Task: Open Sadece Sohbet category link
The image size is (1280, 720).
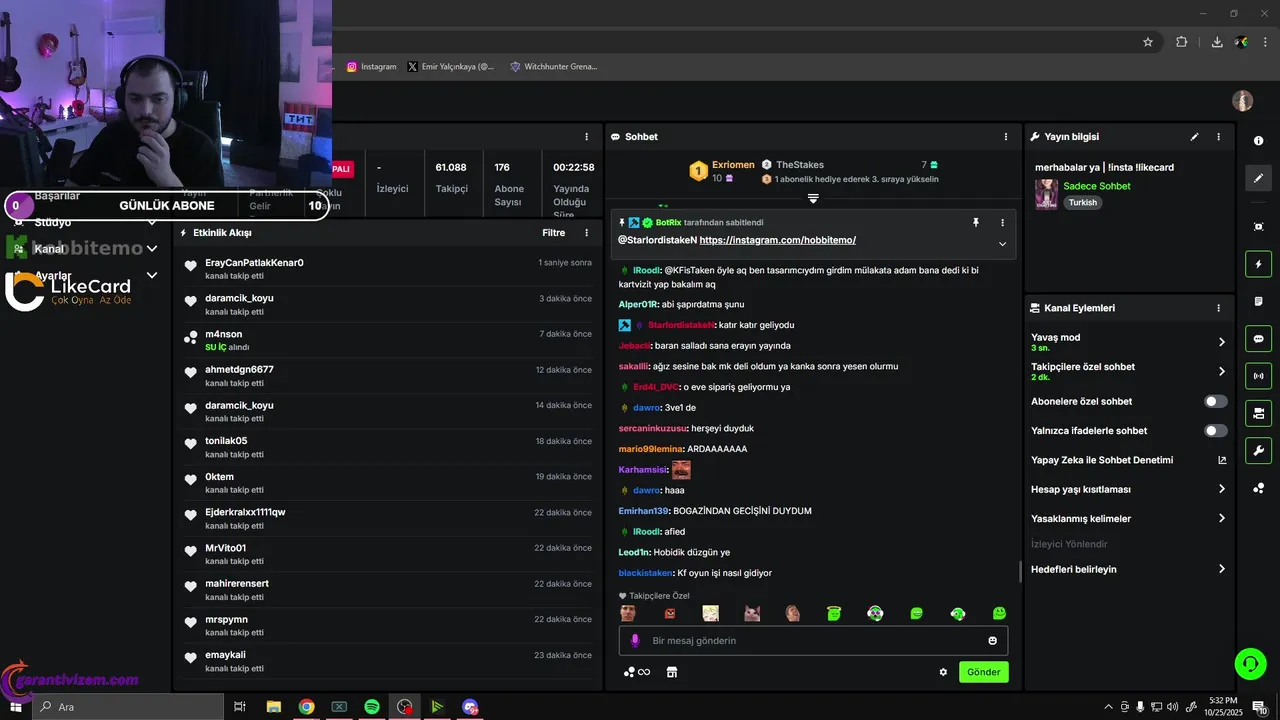Action: click(1096, 186)
